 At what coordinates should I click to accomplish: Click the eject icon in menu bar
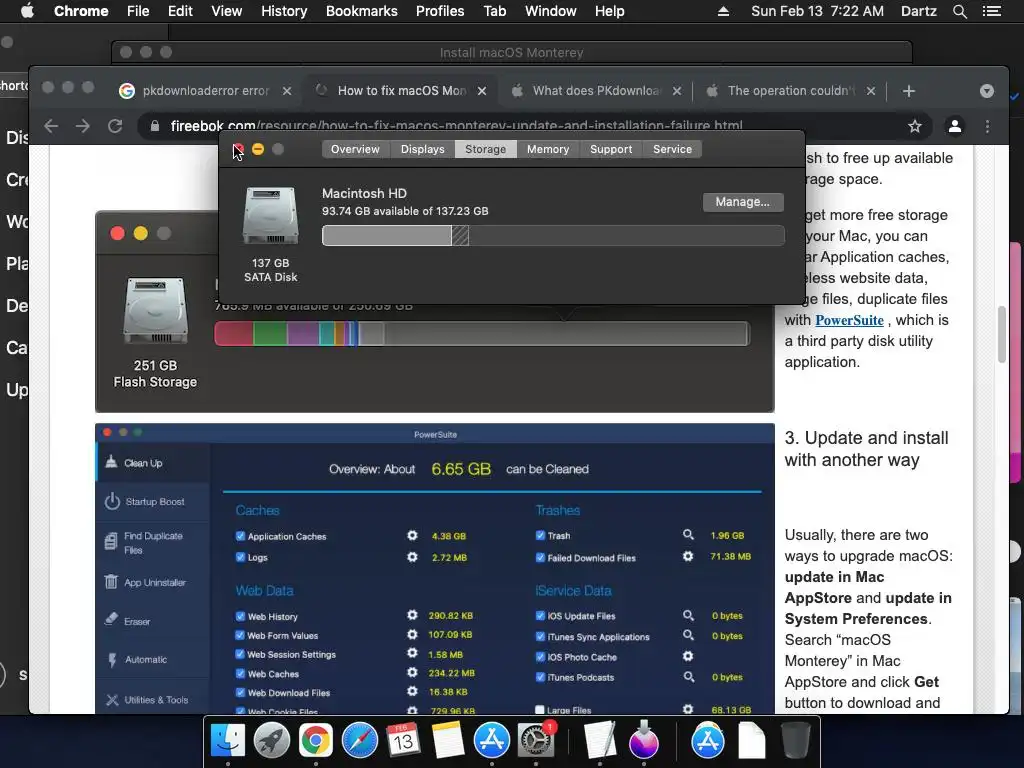coord(723,11)
